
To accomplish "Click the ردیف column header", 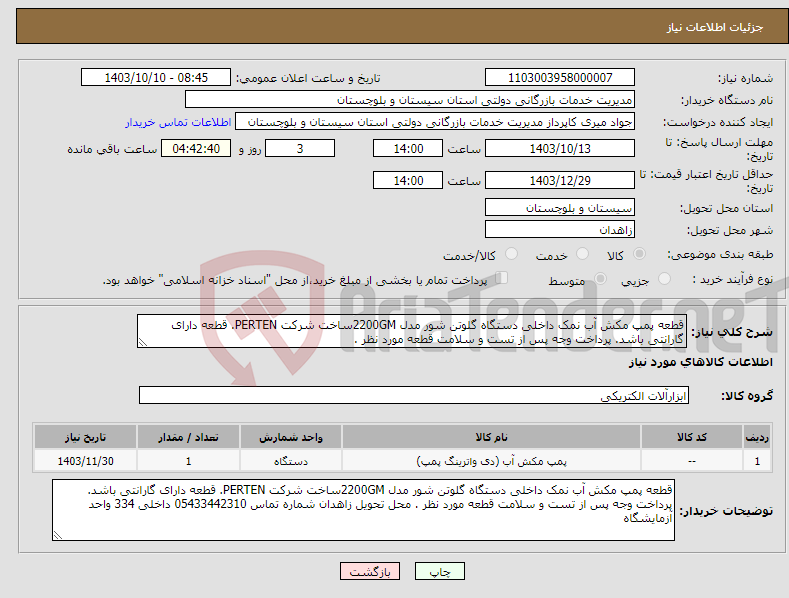I will [757, 437].
